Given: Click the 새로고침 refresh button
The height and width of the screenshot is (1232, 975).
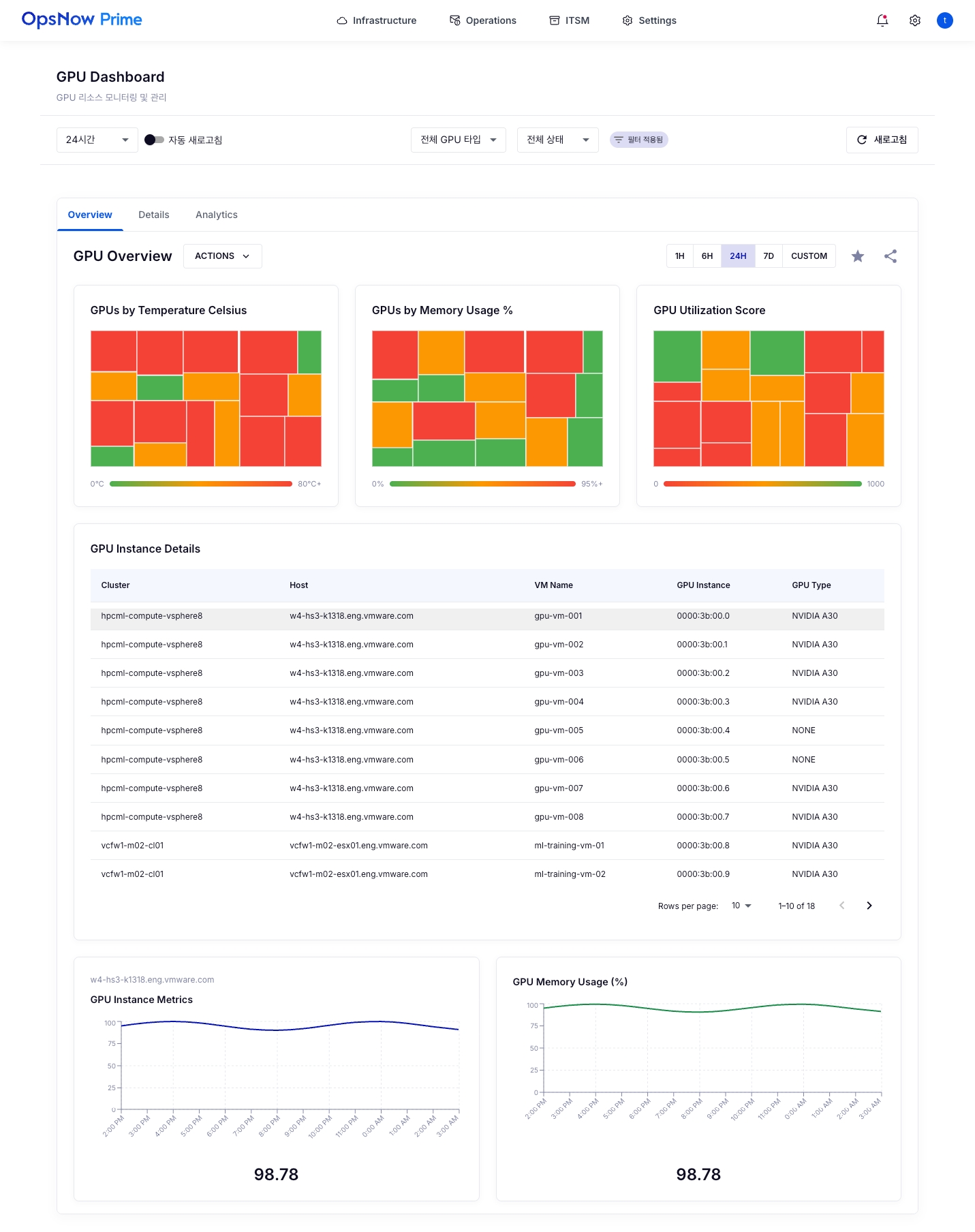Looking at the screenshot, I should click(x=882, y=140).
